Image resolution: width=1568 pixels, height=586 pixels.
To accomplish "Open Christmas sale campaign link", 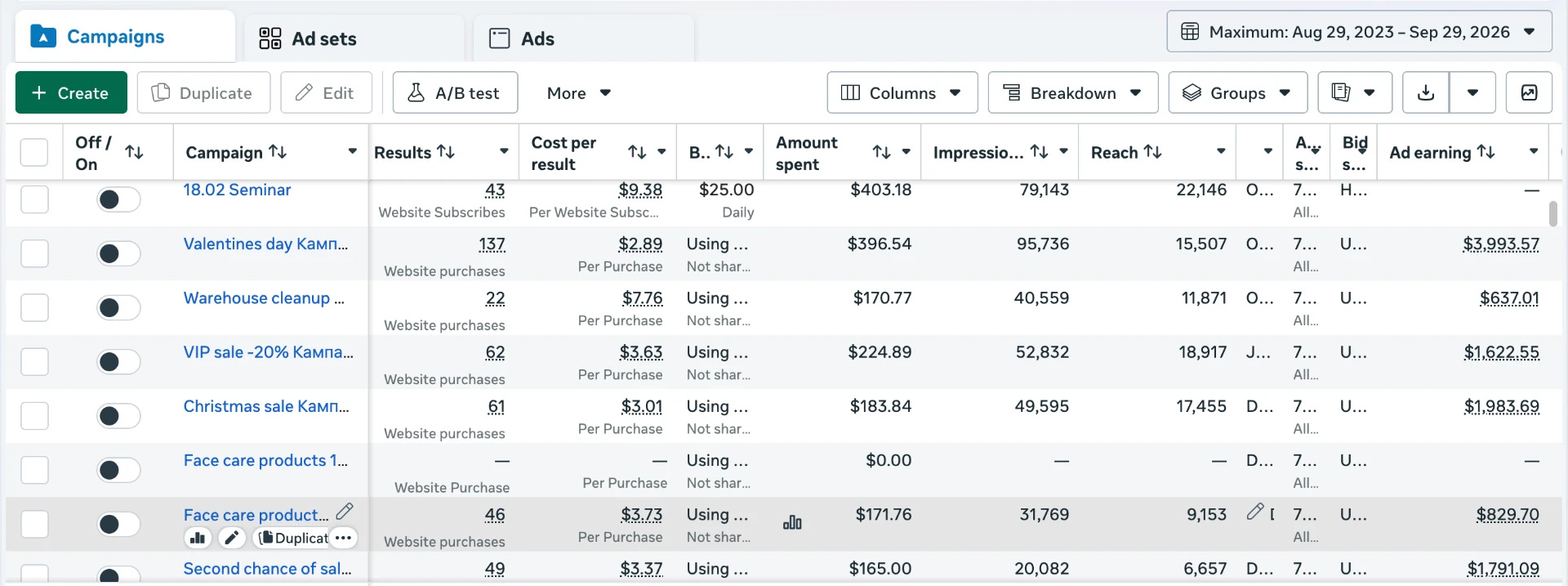I will point(266,406).
